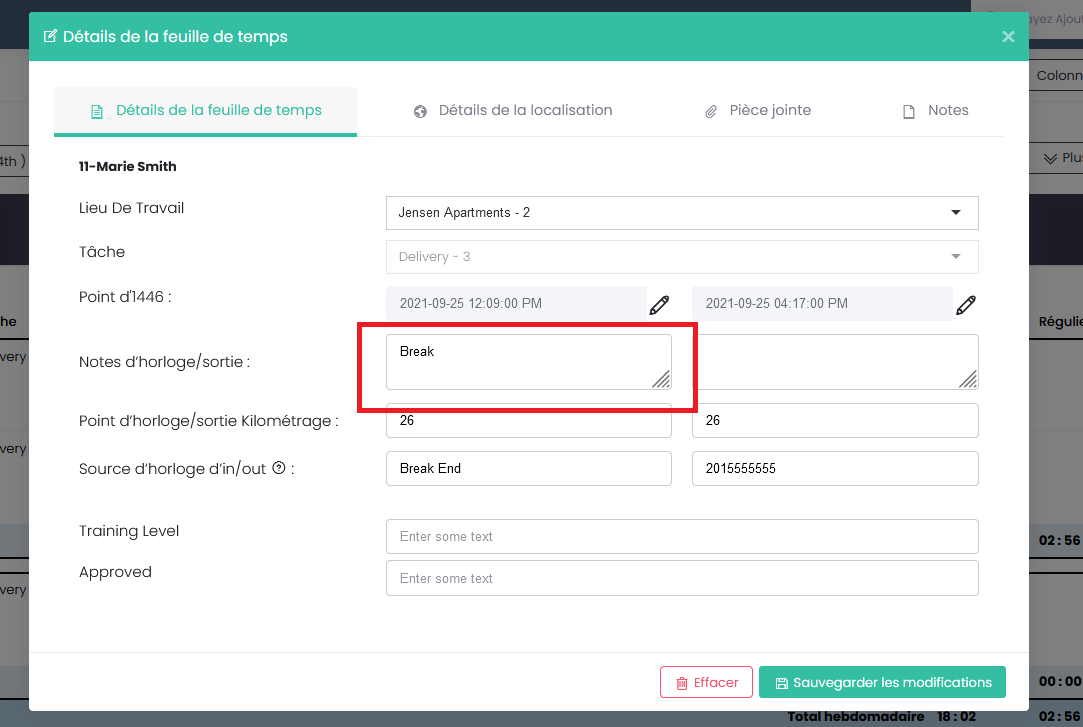Click pencil icon beside clock-out time

(x=965, y=305)
